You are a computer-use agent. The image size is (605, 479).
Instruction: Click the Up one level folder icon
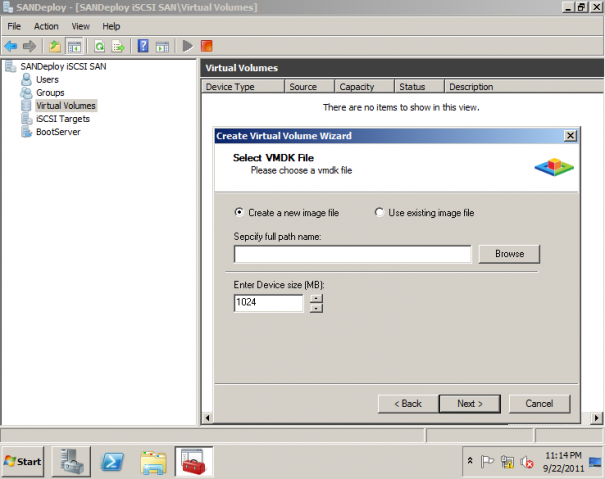coord(55,47)
